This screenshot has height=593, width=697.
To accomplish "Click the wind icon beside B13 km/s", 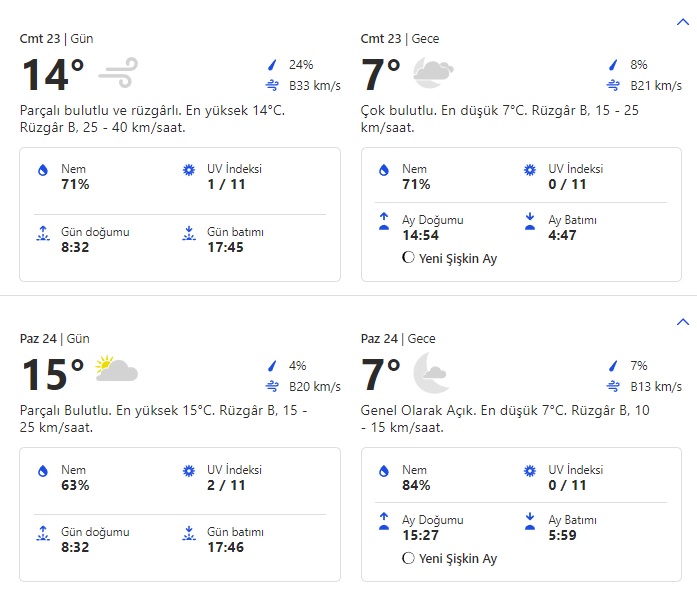I will [x=613, y=387].
